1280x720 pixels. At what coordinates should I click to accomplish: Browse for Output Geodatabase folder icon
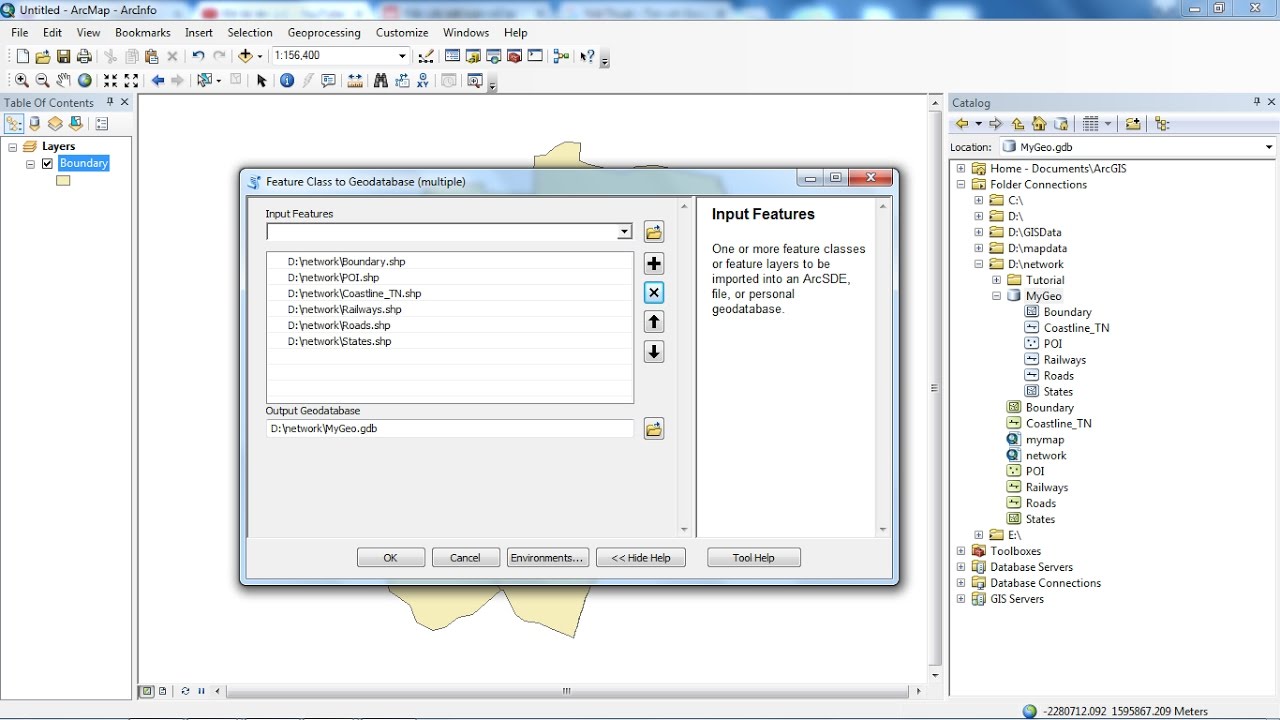point(654,430)
